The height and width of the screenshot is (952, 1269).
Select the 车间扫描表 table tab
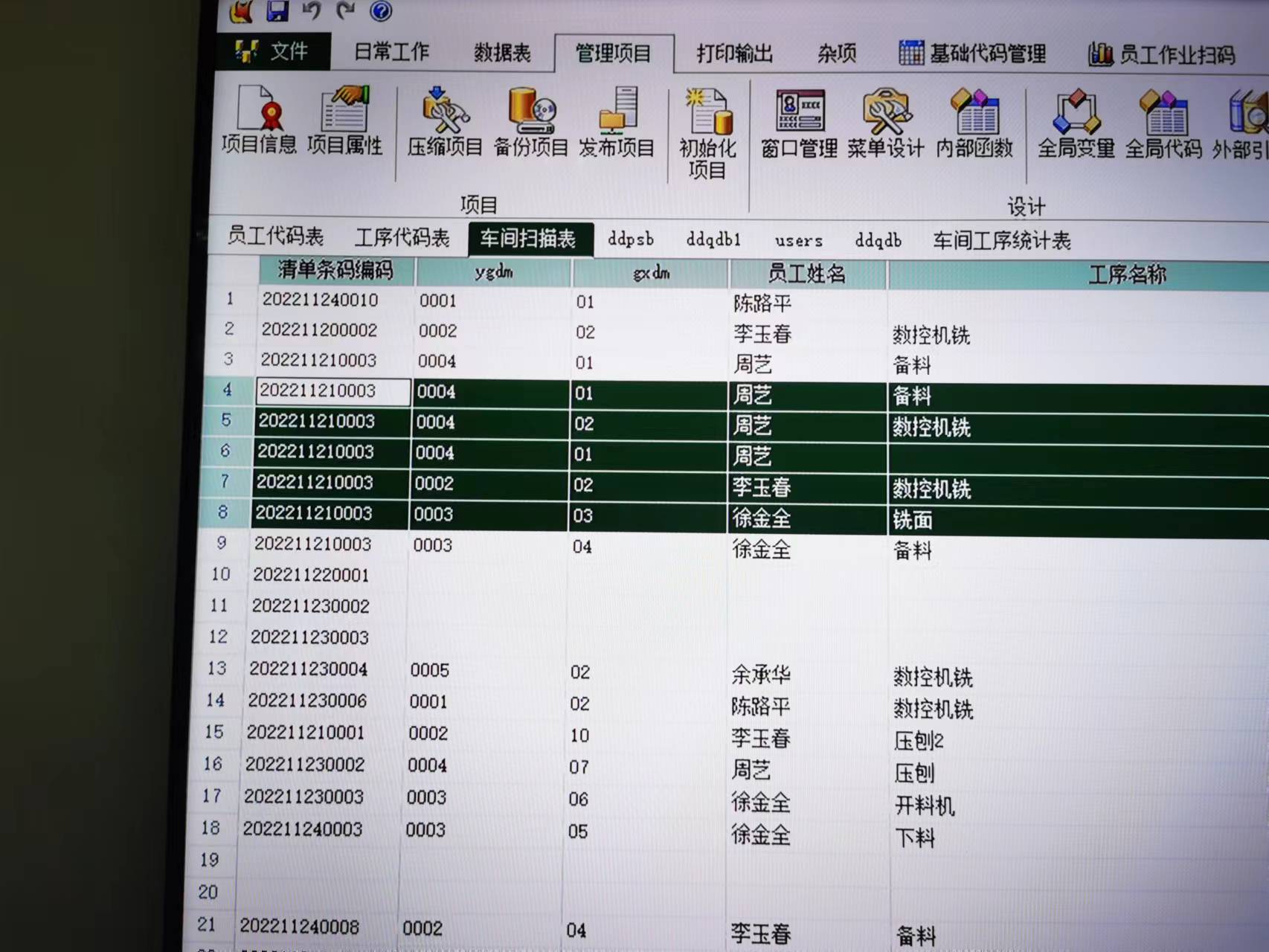click(x=530, y=239)
